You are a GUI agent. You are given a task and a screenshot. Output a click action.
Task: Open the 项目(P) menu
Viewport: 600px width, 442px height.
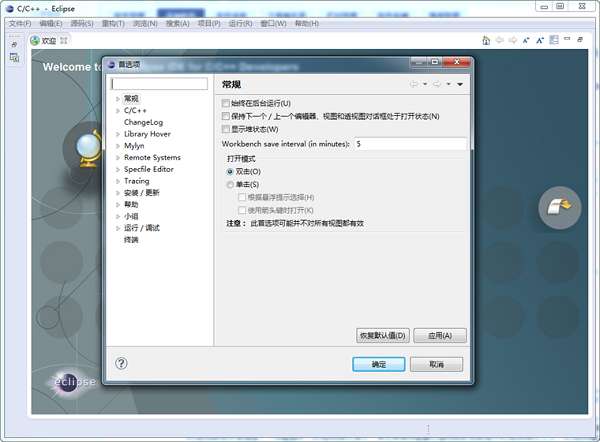[x=209, y=24]
